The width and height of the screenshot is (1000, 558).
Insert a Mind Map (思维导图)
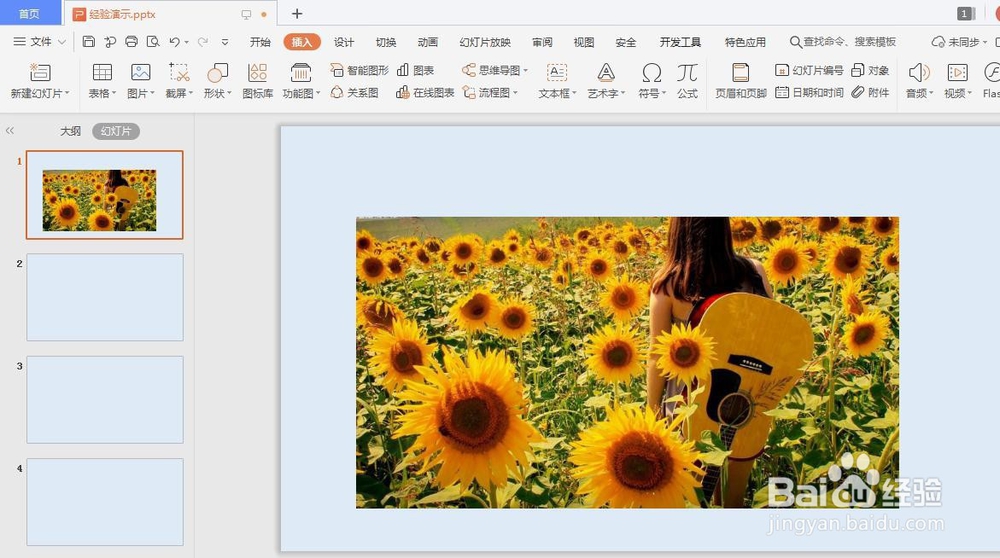click(495, 70)
